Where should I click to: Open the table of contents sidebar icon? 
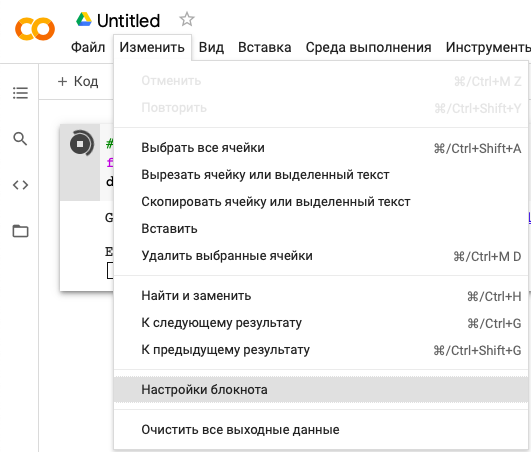(20, 93)
